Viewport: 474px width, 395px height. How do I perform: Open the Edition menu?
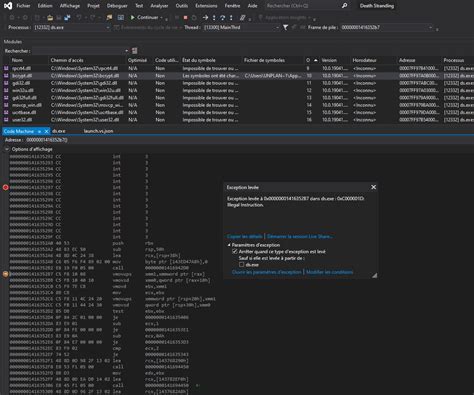45,6
